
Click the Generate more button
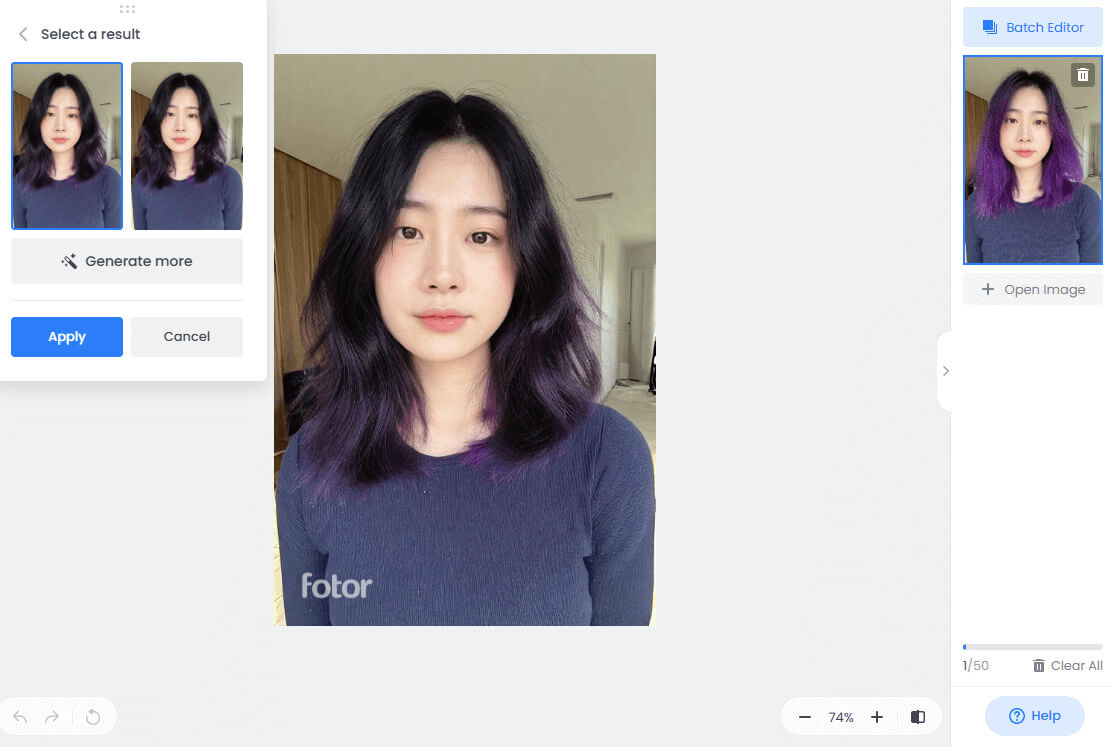[127, 261]
